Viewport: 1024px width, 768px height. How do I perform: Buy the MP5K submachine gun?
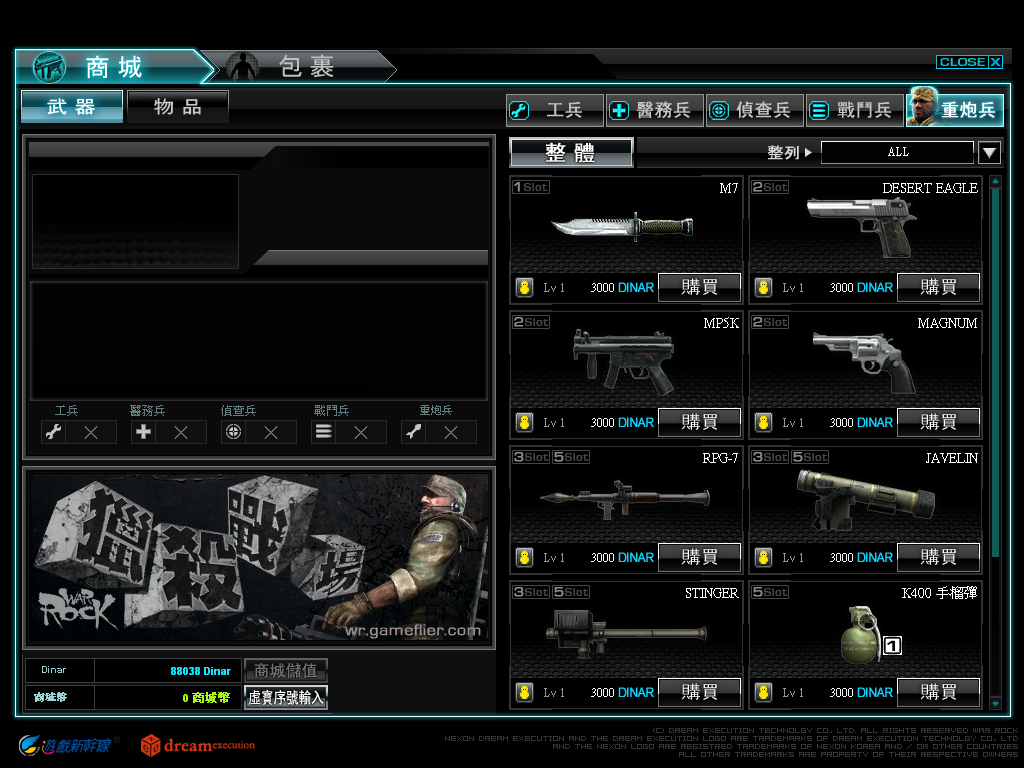tap(699, 422)
